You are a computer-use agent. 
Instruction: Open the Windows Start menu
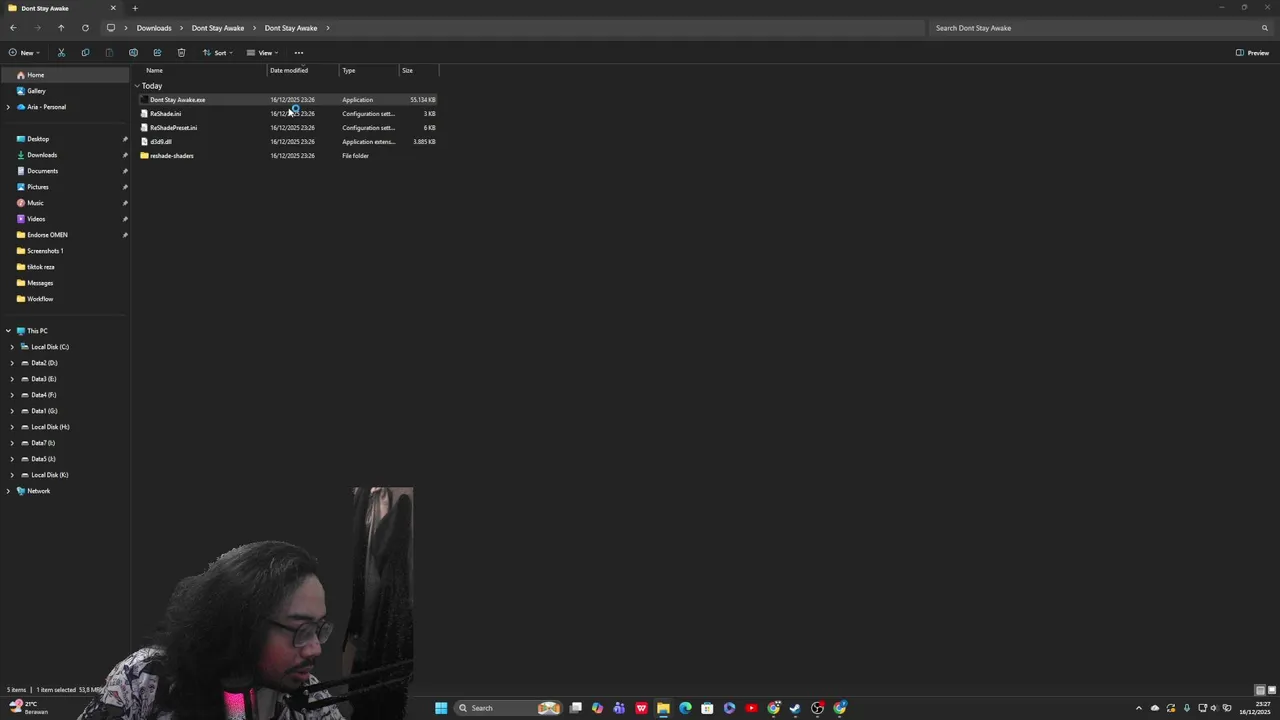[441, 708]
